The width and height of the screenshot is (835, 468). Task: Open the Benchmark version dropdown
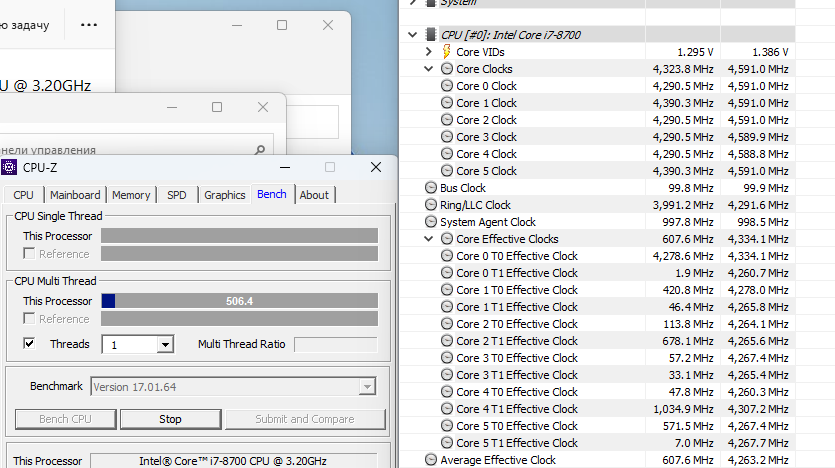[x=367, y=387]
